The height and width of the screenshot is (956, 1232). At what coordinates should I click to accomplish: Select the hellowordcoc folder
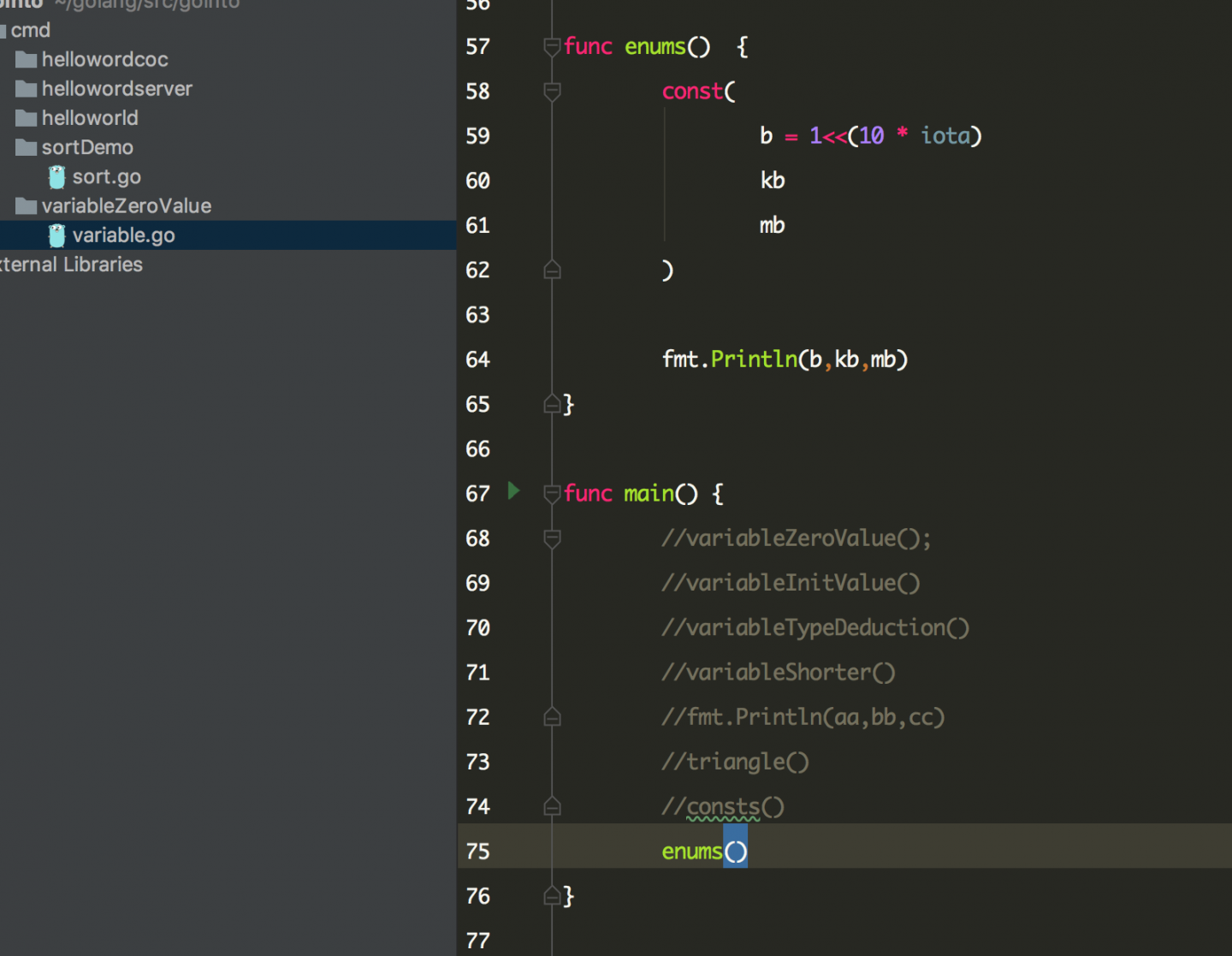104,60
